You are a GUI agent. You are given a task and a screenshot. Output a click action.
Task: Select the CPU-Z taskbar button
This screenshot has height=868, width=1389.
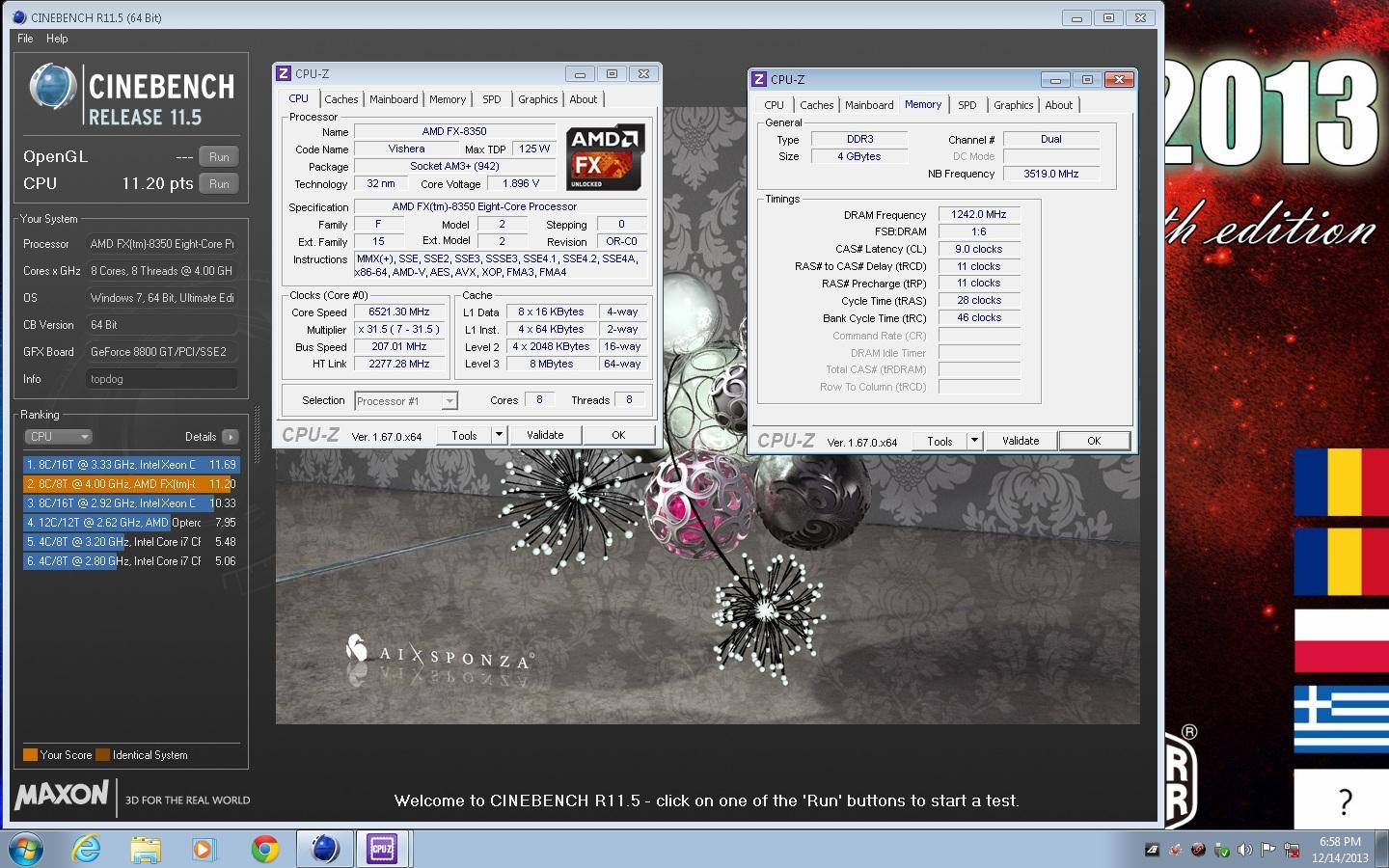click(383, 849)
